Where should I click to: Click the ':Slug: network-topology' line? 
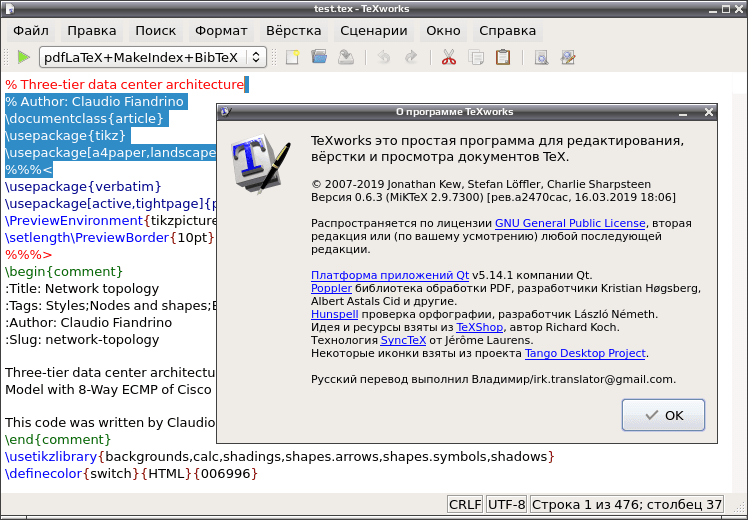[x=82, y=340]
